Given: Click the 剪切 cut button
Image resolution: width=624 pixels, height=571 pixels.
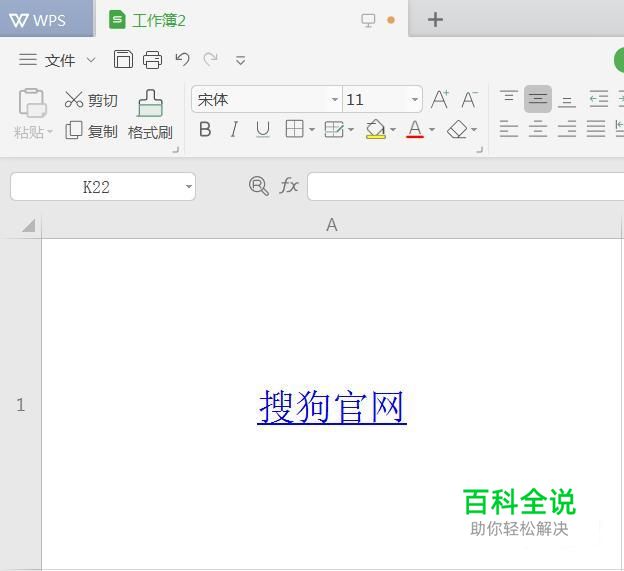Looking at the screenshot, I should 91,100.
